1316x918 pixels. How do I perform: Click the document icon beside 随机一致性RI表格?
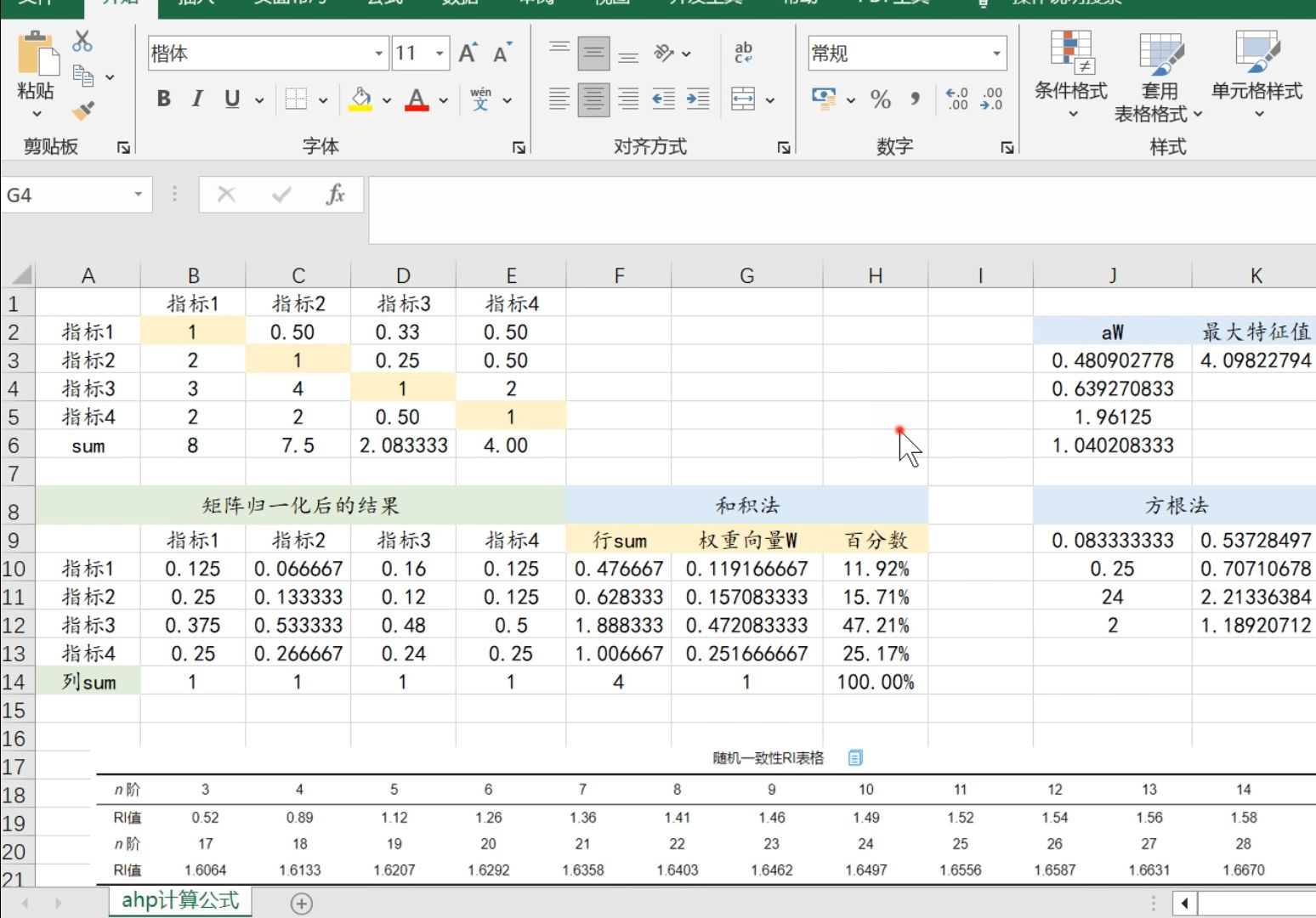[x=855, y=757]
